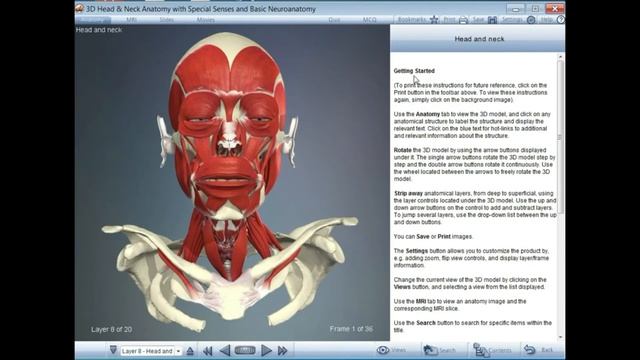Click the Help question mark icon
Image resolution: width=640 pixels, height=360 pixels.
(560, 20)
